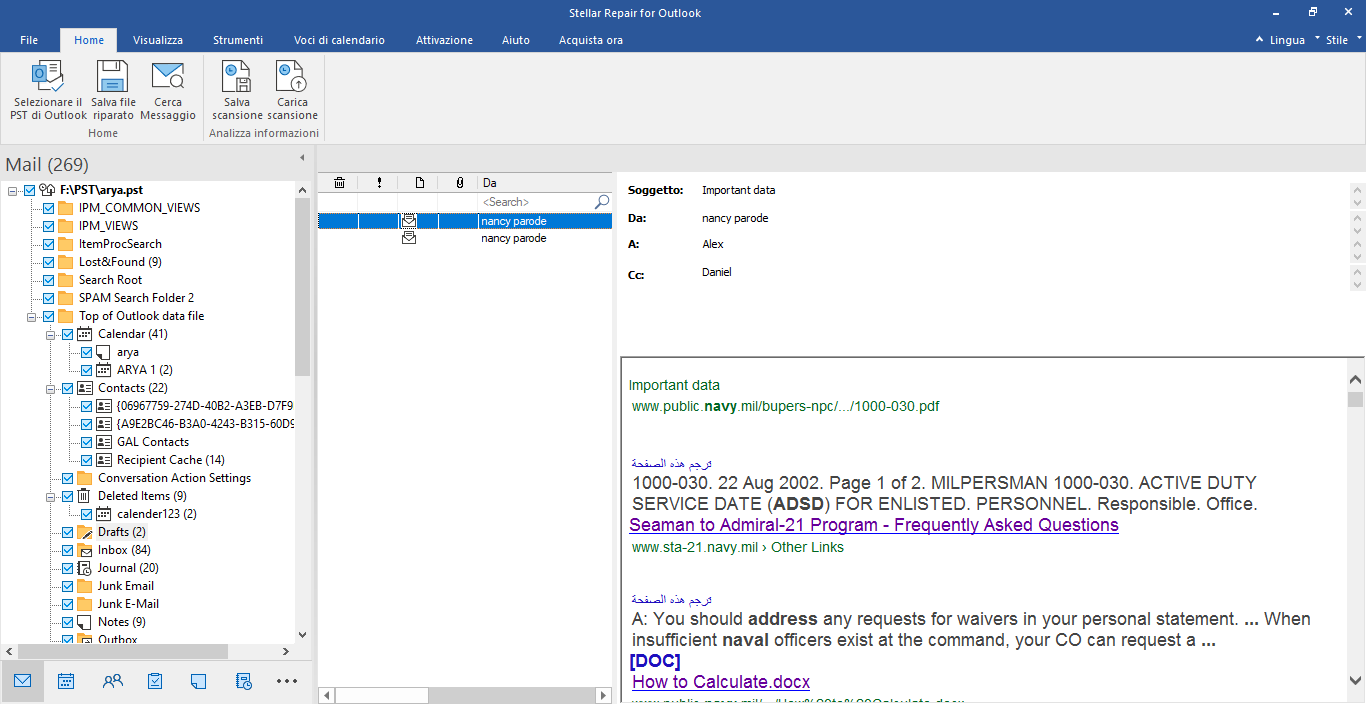Collapse the F:\PST\arya.pst root node

[x=13, y=190]
